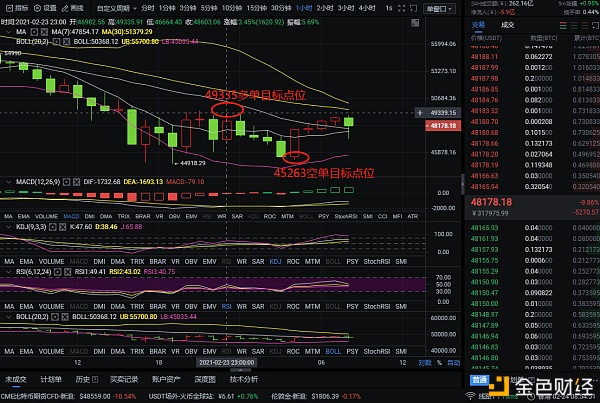The width and height of the screenshot is (600, 403).
Task: Open the 深度图 depth chart tab
Action: pos(205,379)
